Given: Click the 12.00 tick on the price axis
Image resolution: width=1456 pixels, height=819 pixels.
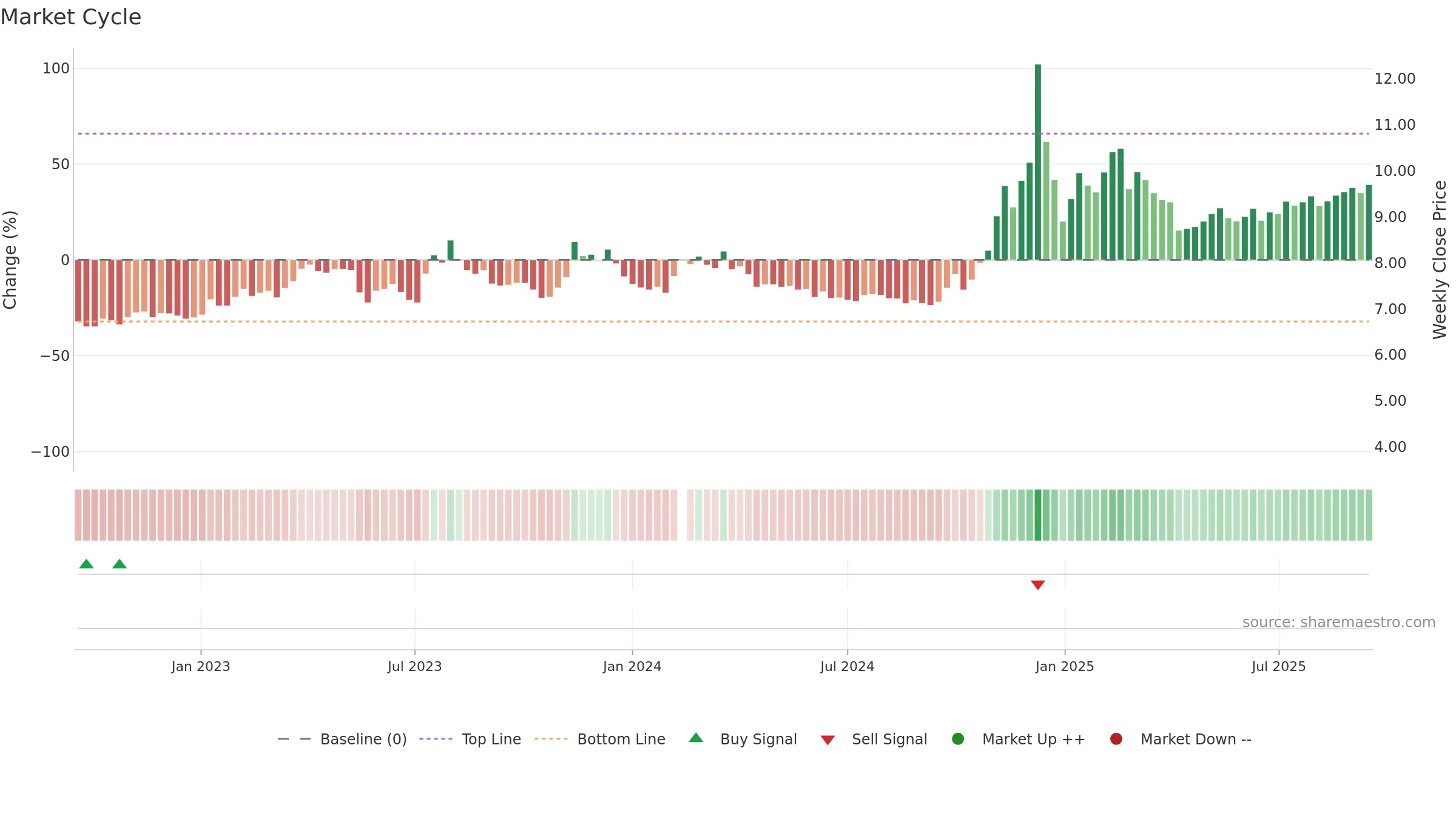Looking at the screenshot, I should point(1395,79).
